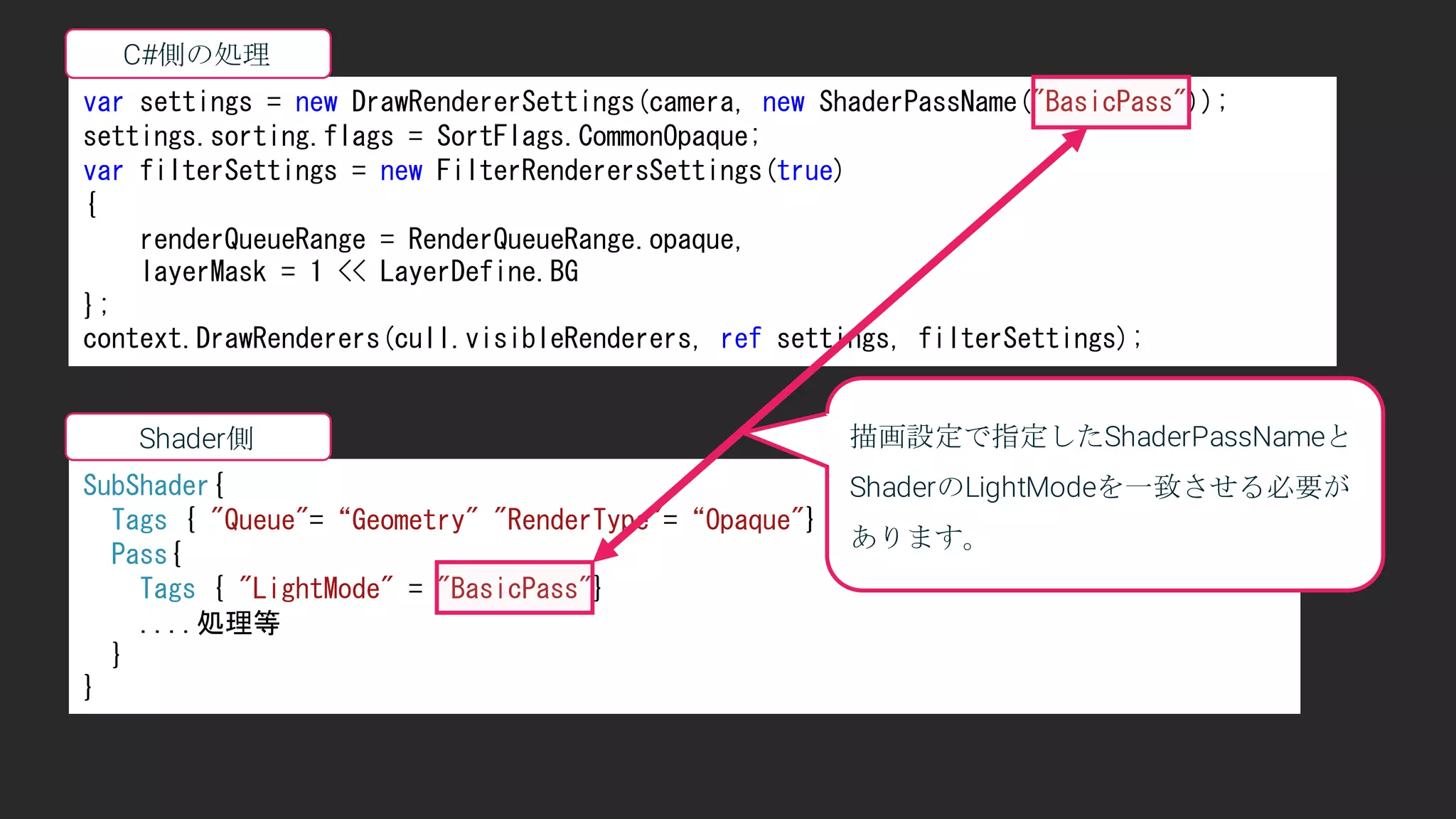Click the 'SubShader' keyword in the shader code
1456x819 pixels.
146,486
